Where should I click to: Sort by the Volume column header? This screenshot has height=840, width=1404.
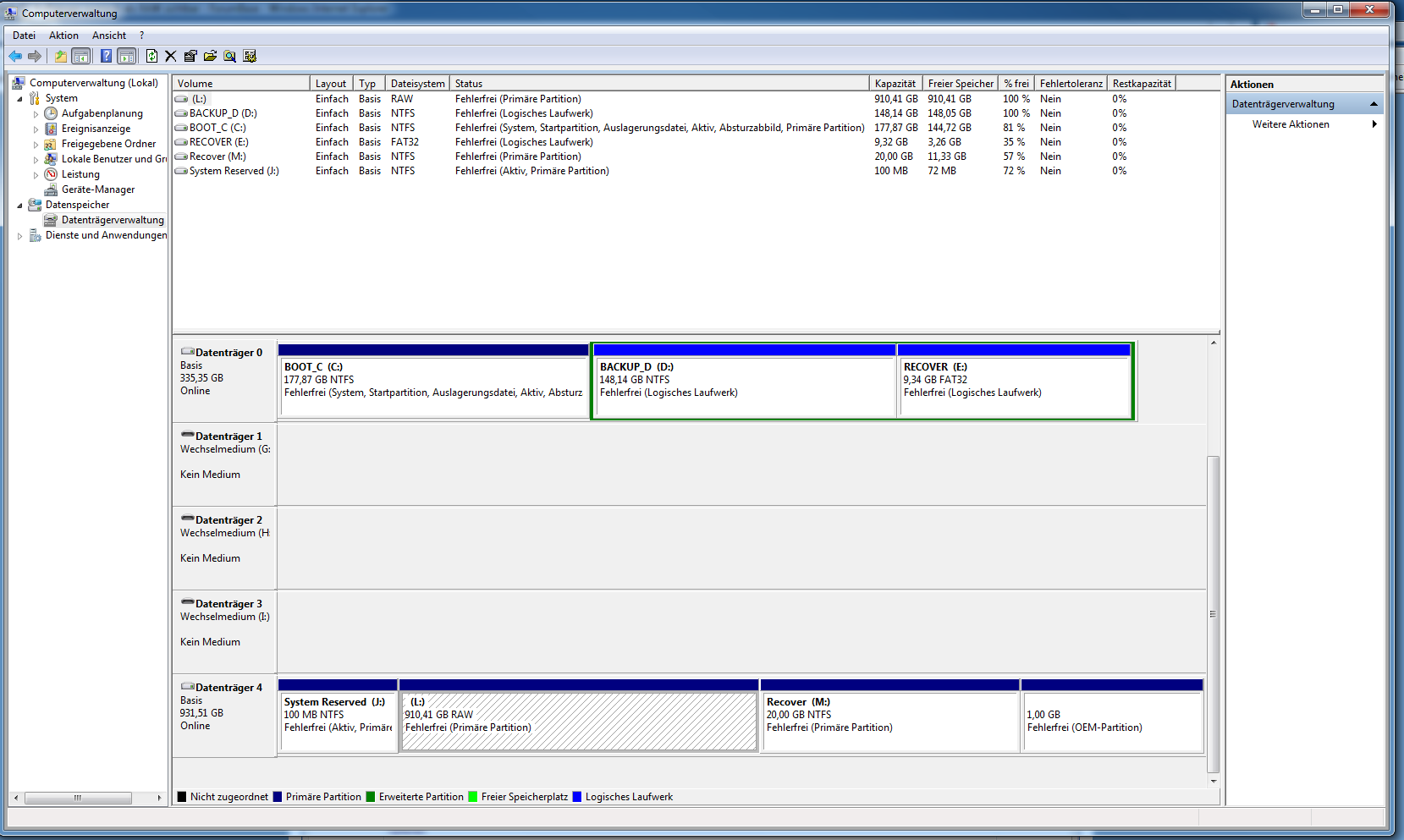tap(241, 84)
